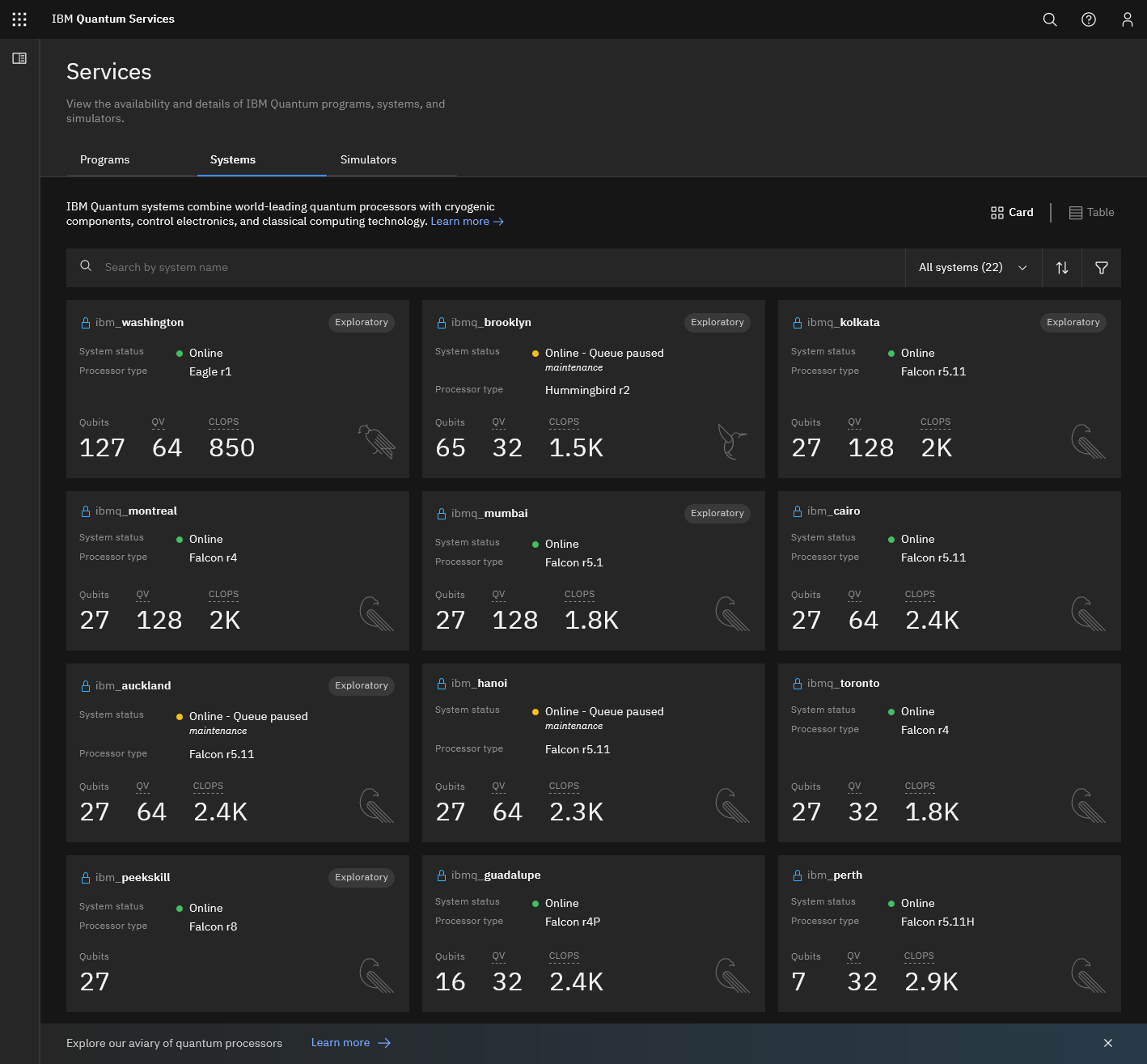Follow Learn more link in aviary banner
This screenshot has width=1147, height=1064.
click(350, 1043)
